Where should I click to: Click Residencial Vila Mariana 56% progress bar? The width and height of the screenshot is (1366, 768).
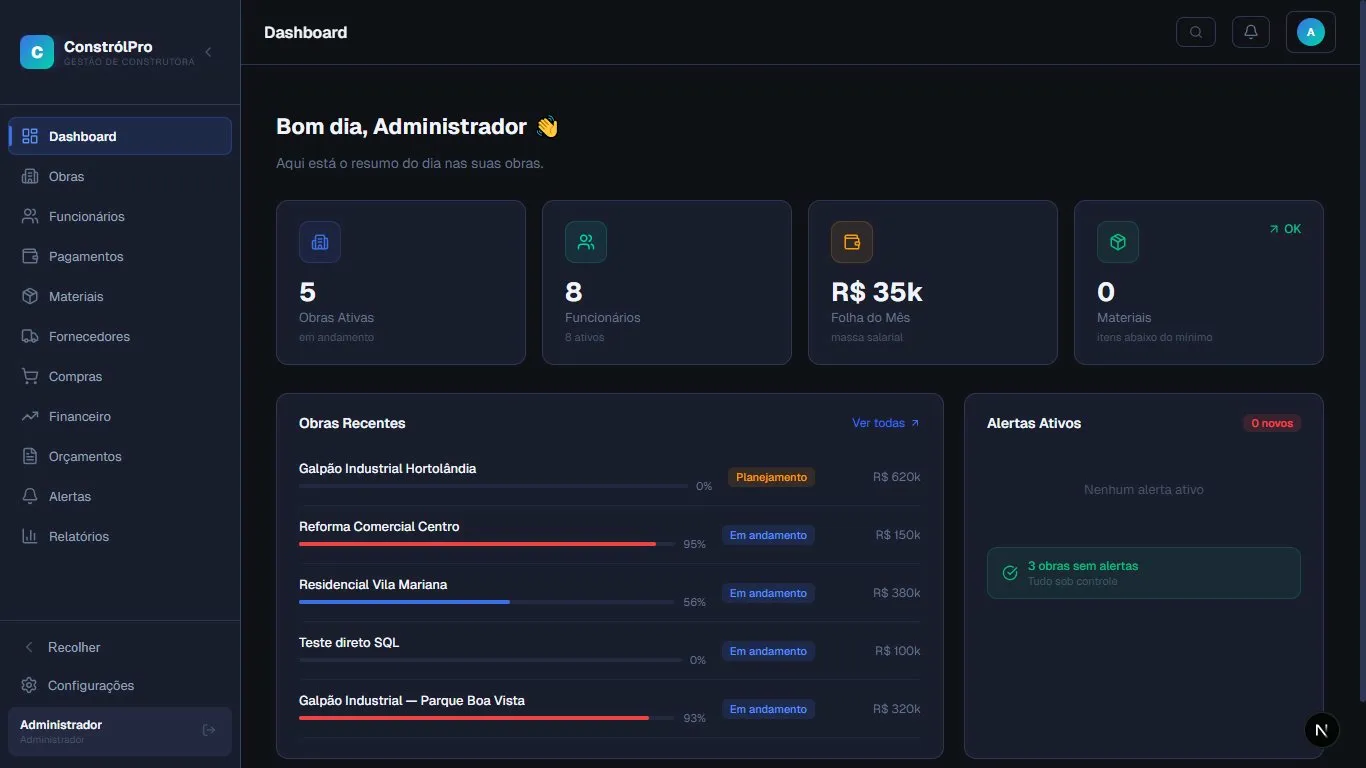tap(486, 602)
